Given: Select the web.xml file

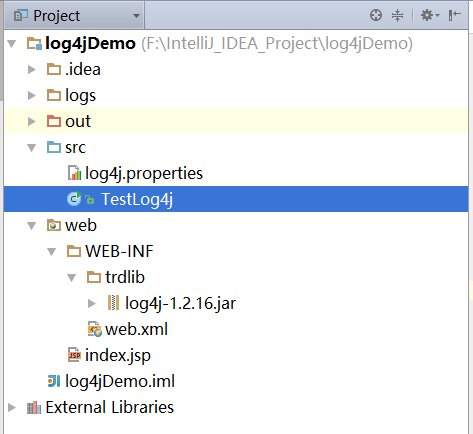Looking at the screenshot, I should [x=136, y=329].
